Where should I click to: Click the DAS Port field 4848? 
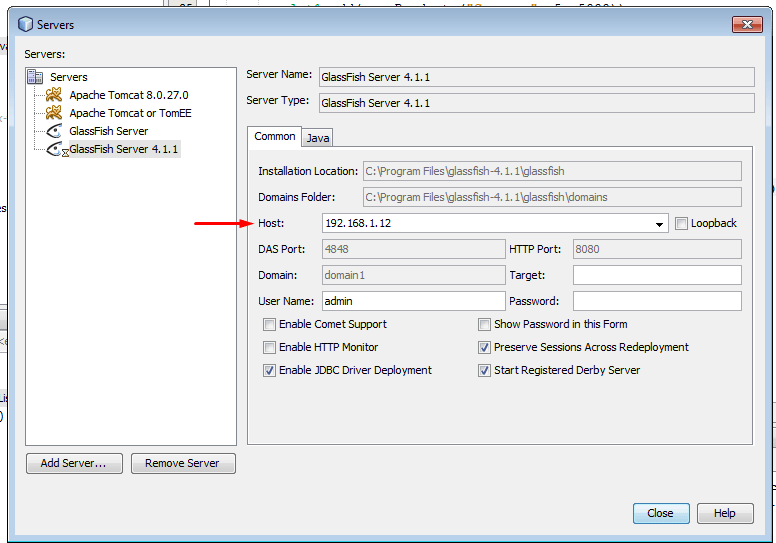pyautogui.click(x=414, y=249)
